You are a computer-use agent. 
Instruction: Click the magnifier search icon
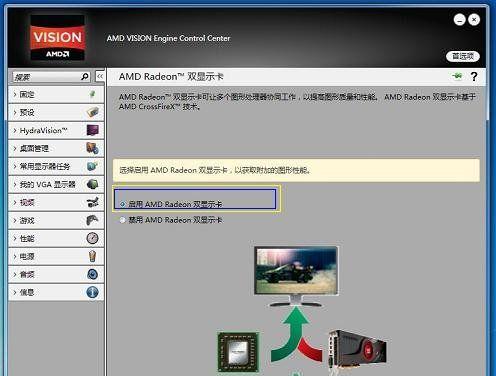[x=85, y=77]
